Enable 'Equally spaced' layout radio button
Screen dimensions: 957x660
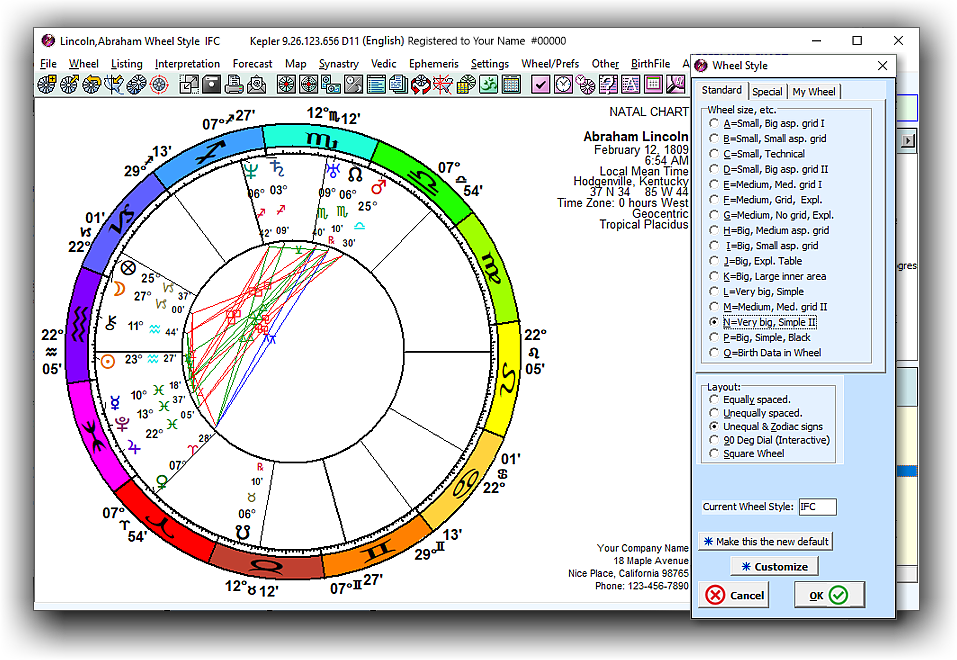coord(712,399)
